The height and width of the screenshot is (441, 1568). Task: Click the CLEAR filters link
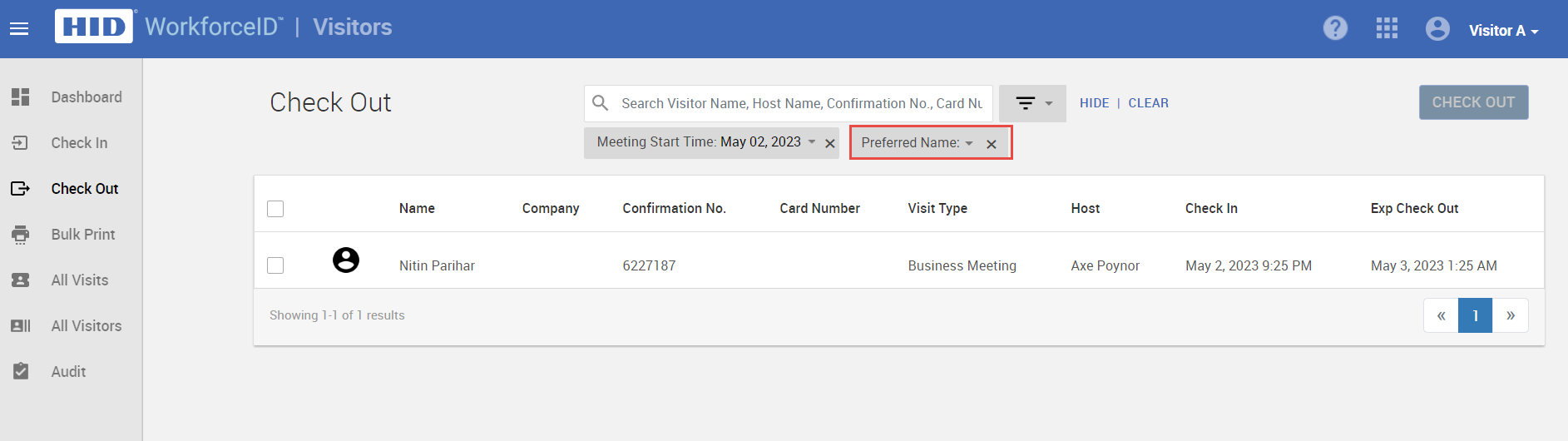point(1148,103)
